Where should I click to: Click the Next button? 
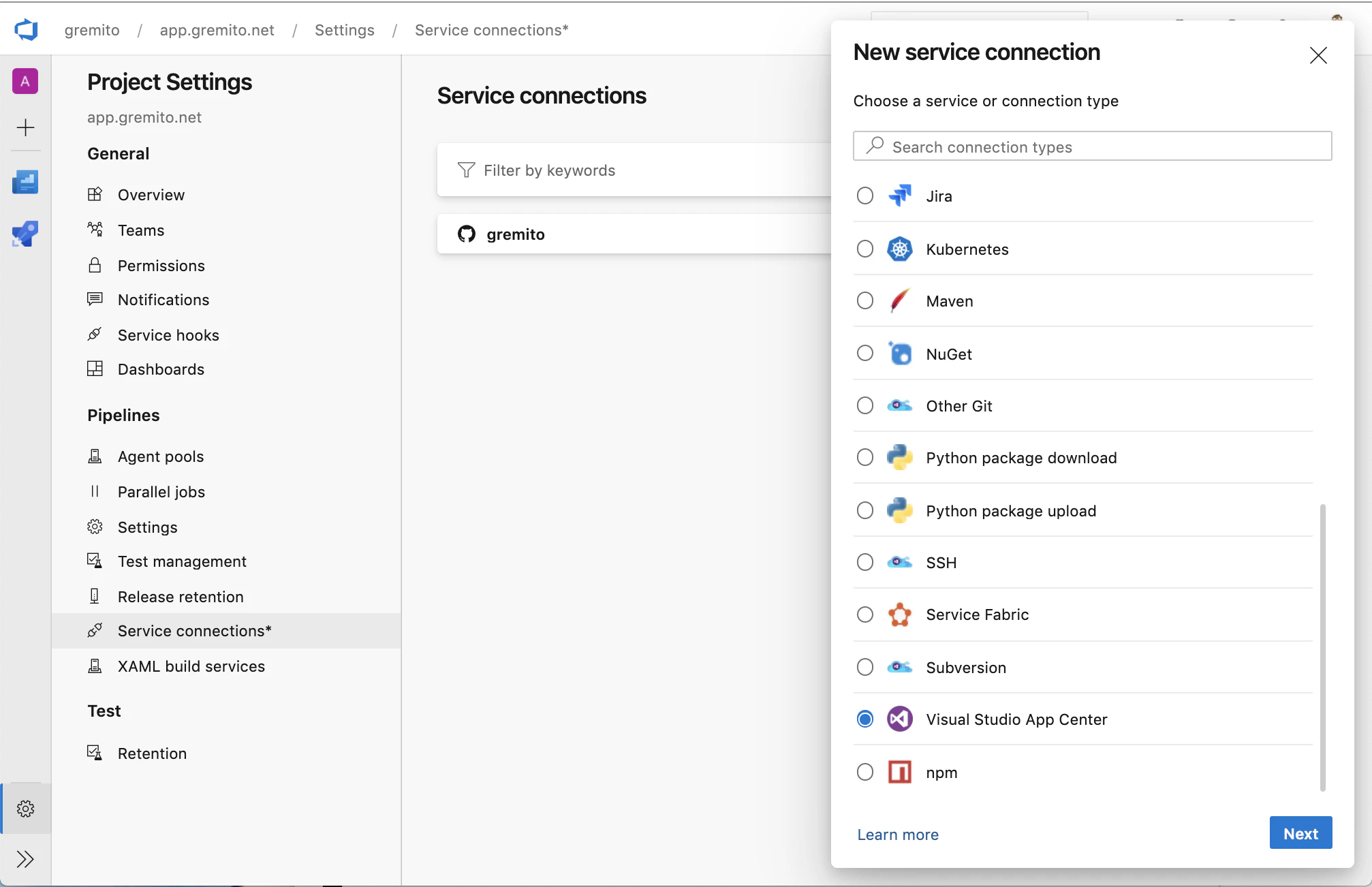point(1300,833)
